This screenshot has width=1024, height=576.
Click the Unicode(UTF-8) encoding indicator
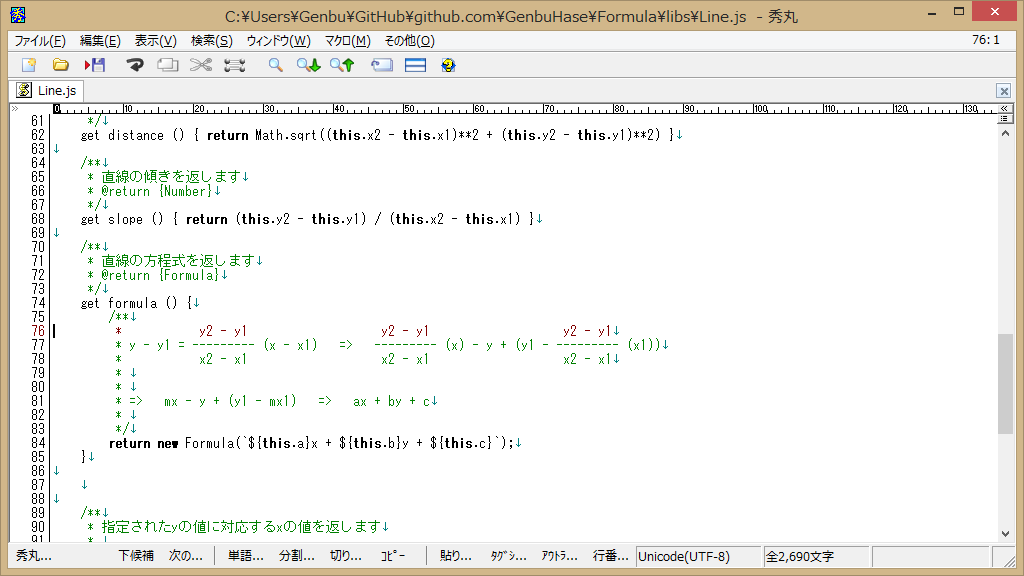684,556
